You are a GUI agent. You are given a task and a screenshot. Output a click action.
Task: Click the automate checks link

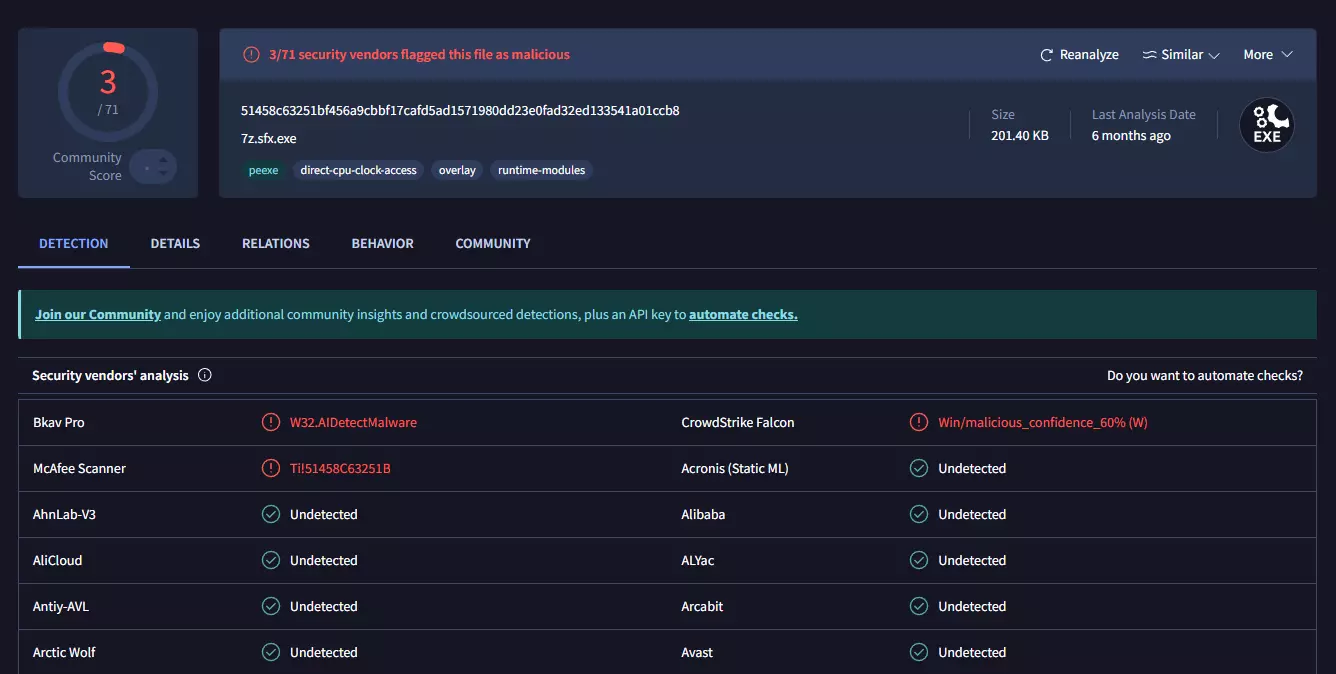[743, 314]
